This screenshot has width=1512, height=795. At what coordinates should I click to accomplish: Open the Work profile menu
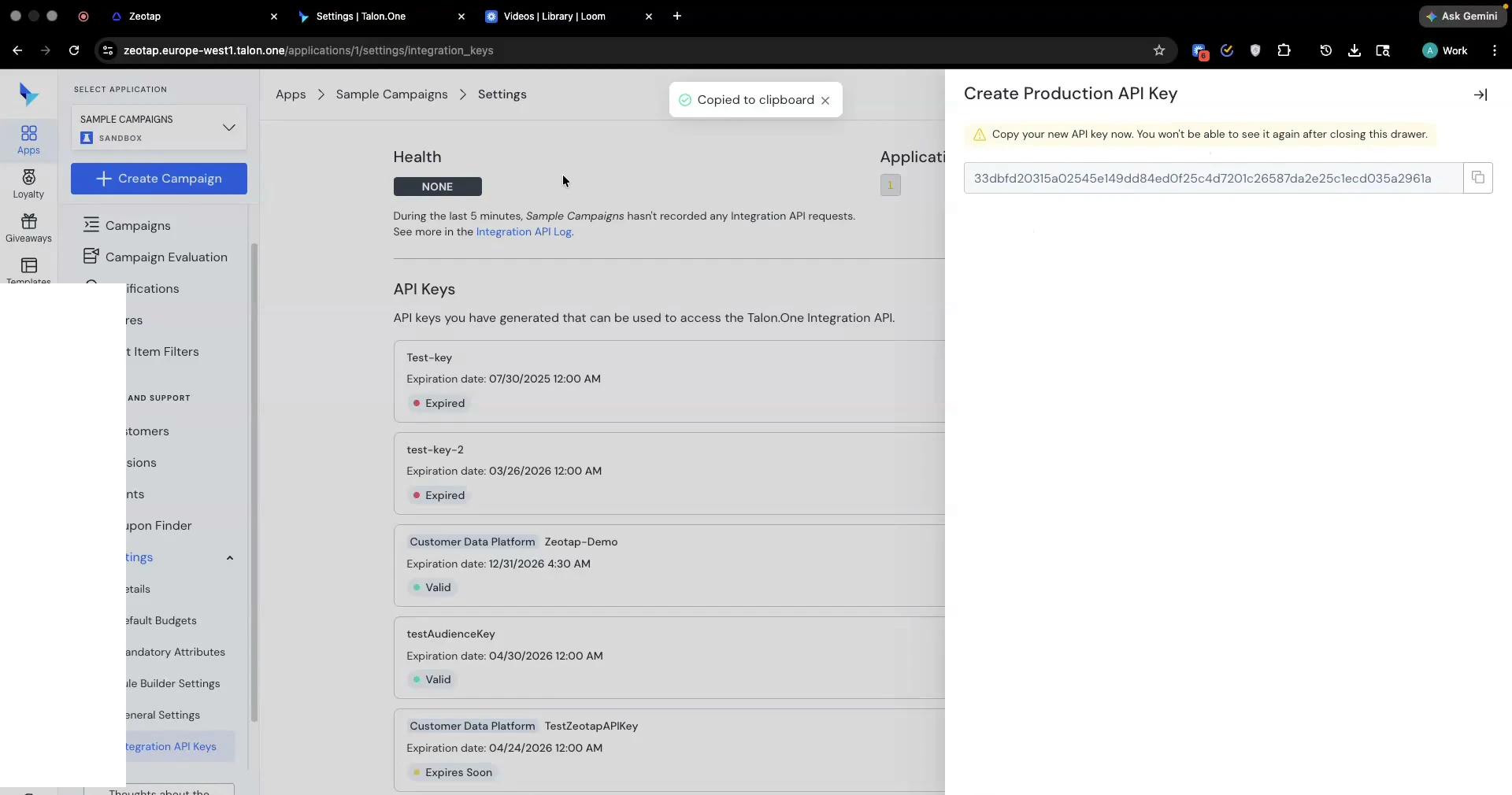click(x=1445, y=50)
